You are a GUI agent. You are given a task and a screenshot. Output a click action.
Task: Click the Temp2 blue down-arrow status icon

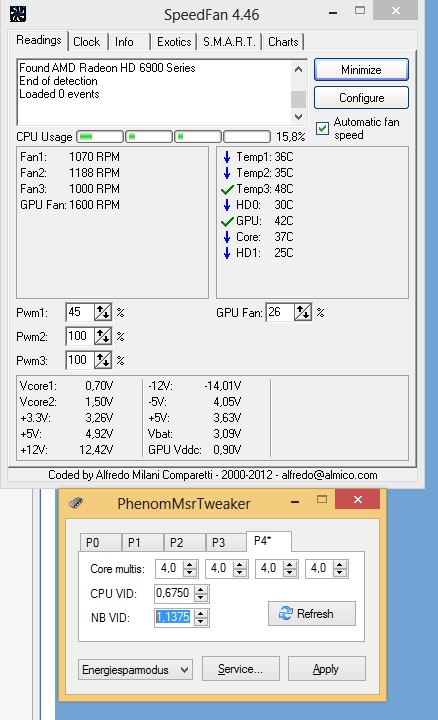[x=227, y=173]
